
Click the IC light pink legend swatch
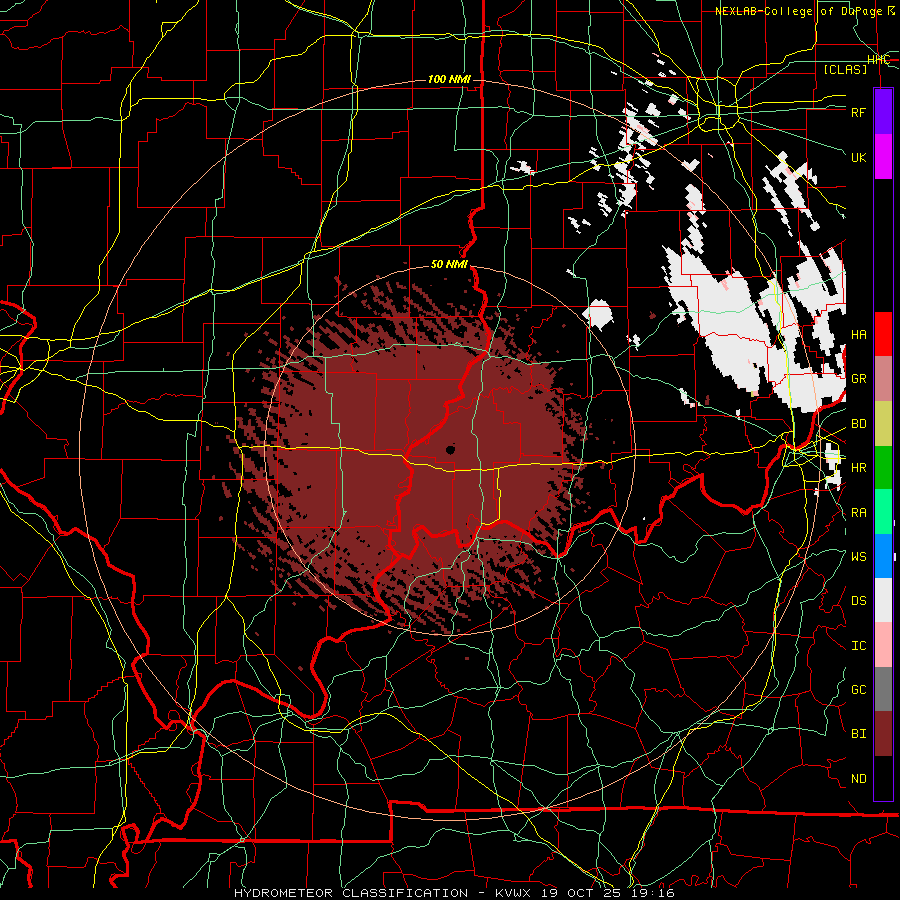point(883,645)
